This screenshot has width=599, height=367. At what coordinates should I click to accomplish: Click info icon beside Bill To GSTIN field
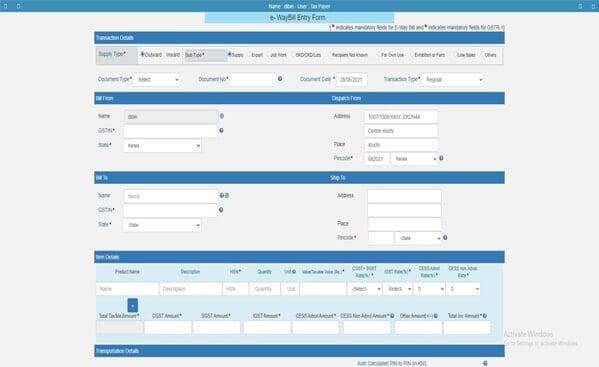(x=221, y=210)
